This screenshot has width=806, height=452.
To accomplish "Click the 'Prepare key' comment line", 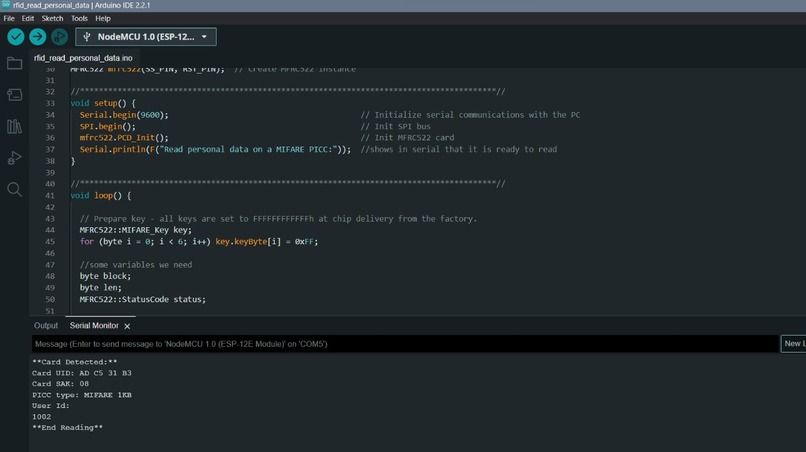I will pyautogui.click(x=278, y=219).
